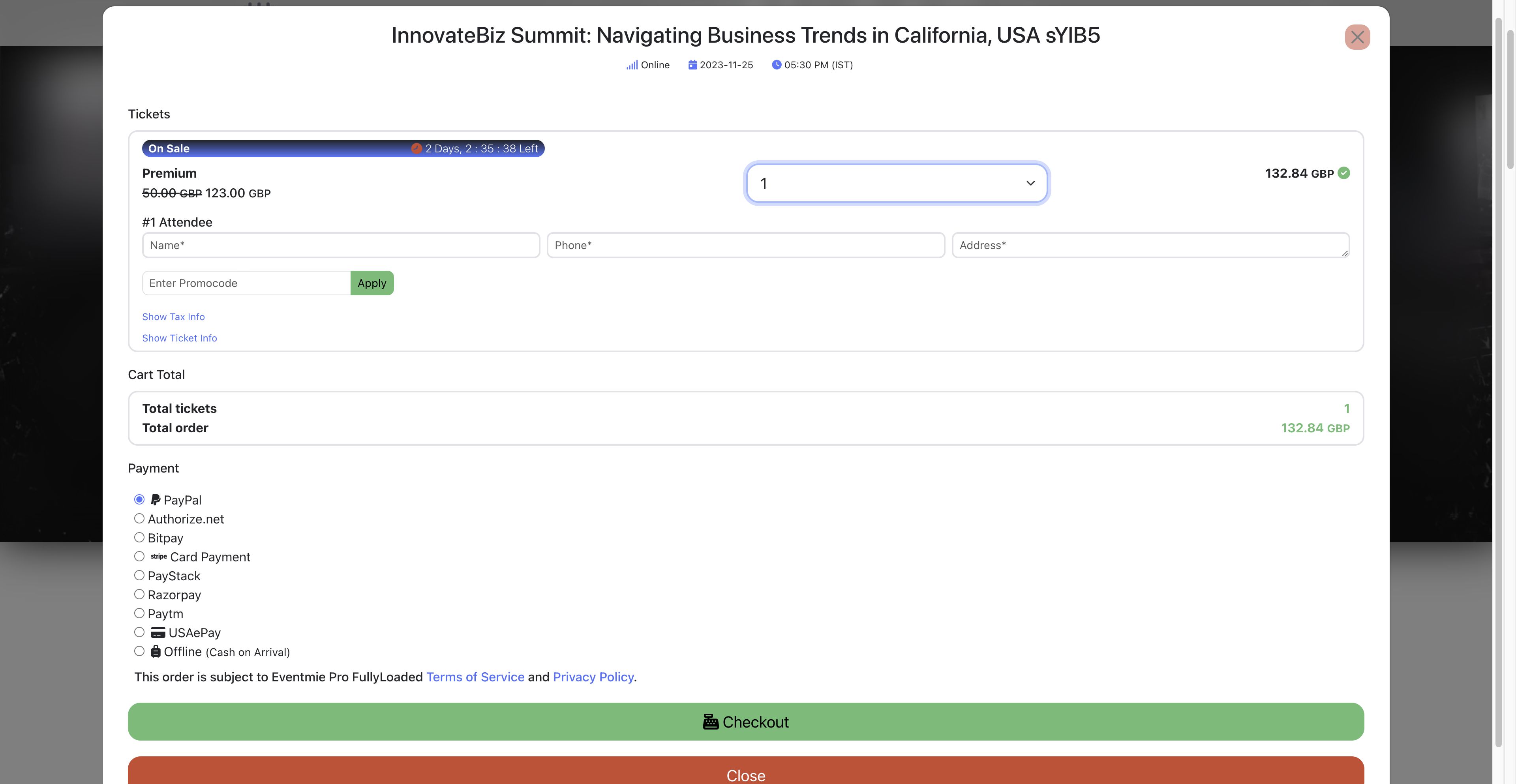Viewport: 1516px width, 784px height.
Task: Click the PayPal logo icon
Action: tap(156, 500)
